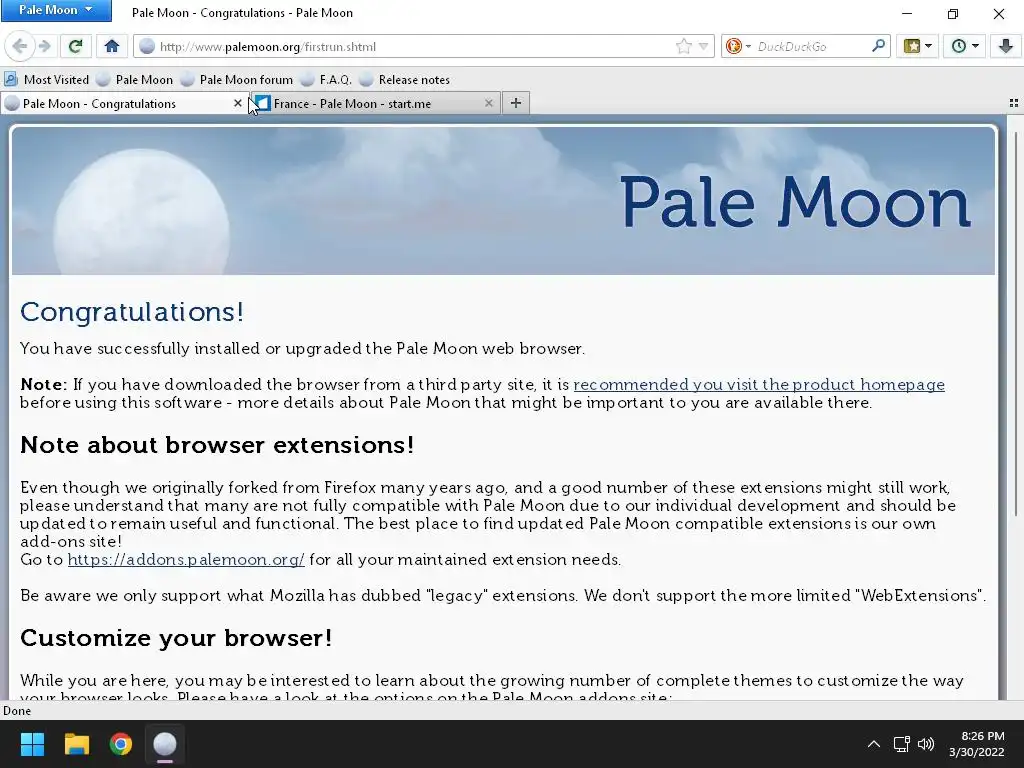Open the history clock toolbar button

964,46
